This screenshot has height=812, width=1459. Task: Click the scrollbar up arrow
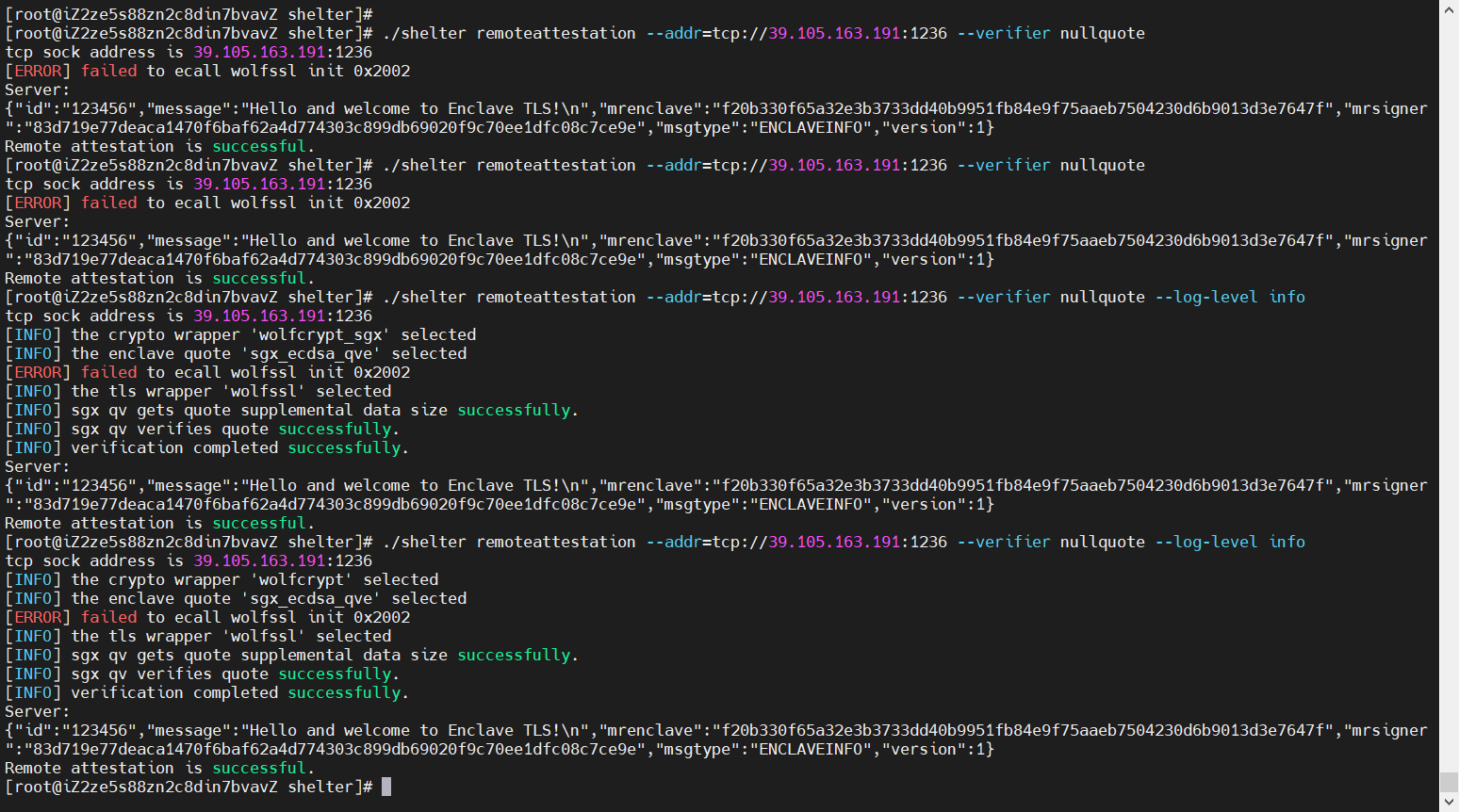point(1449,10)
